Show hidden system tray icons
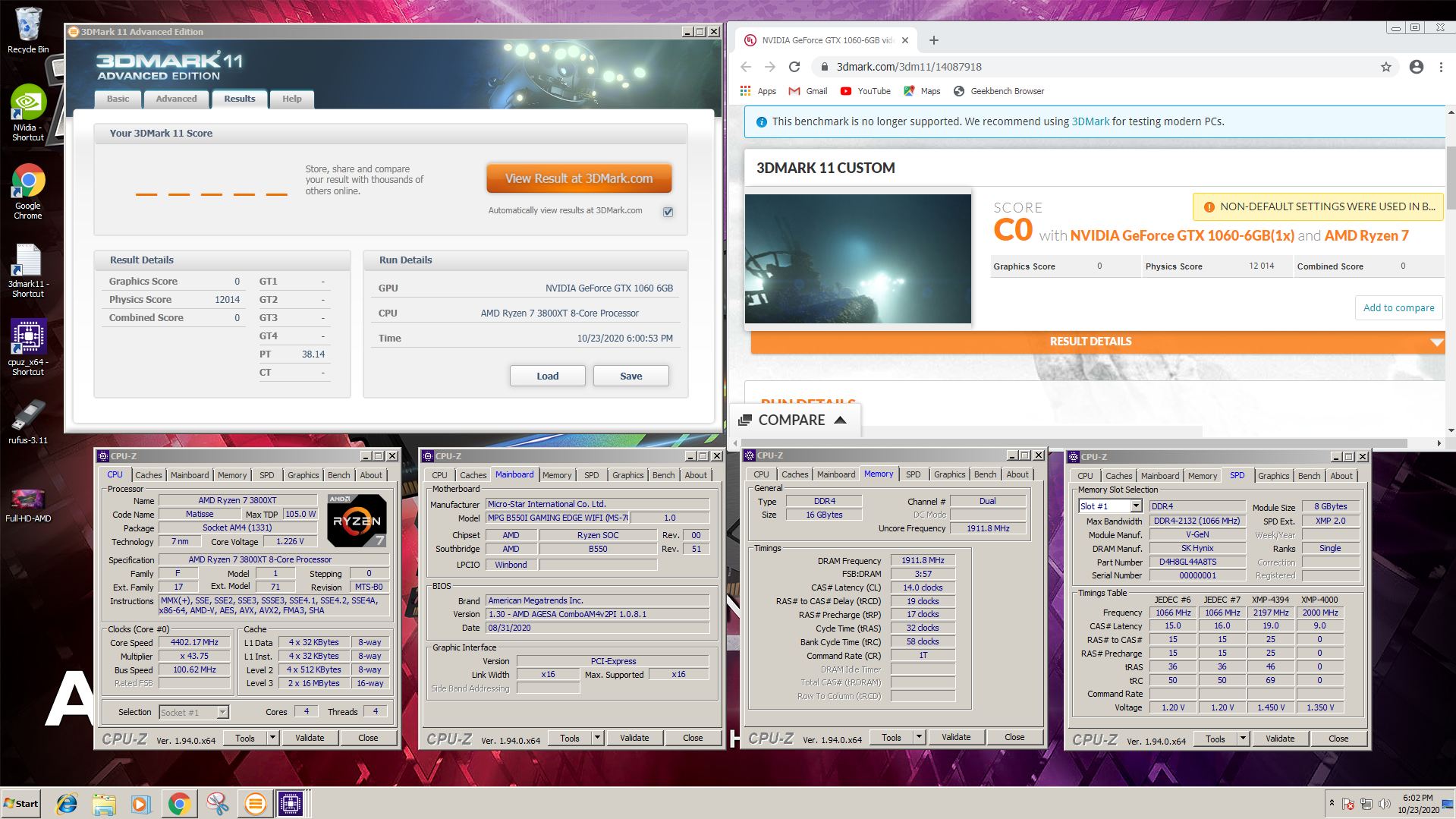 coord(1332,803)
